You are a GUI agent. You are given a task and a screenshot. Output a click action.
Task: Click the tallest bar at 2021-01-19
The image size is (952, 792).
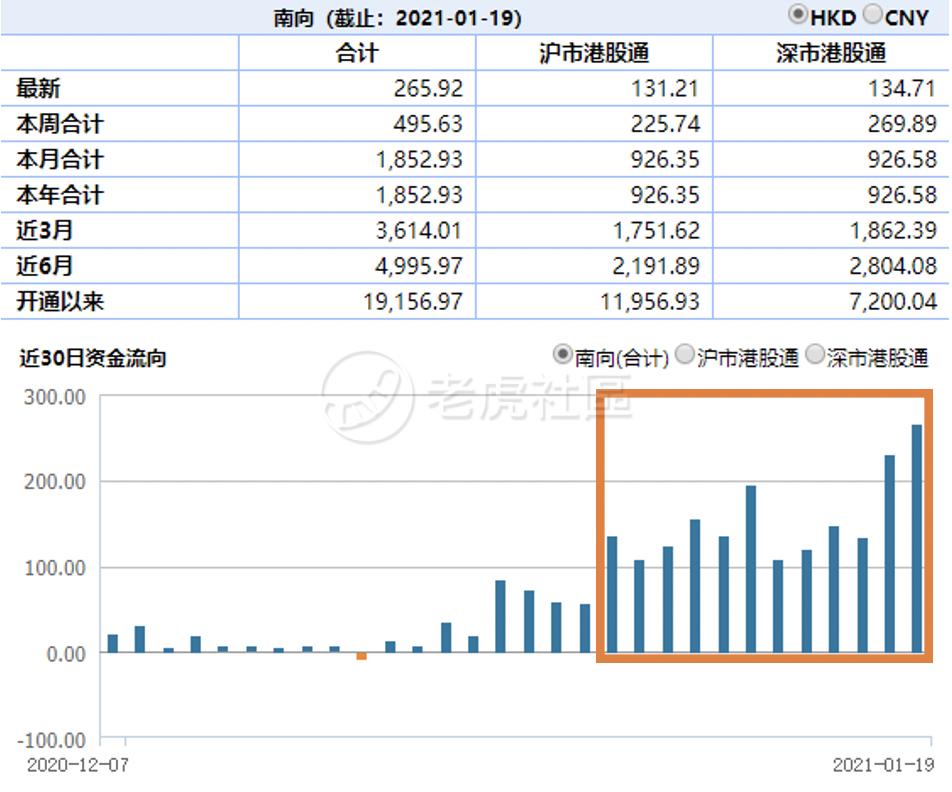pos(917,539)
